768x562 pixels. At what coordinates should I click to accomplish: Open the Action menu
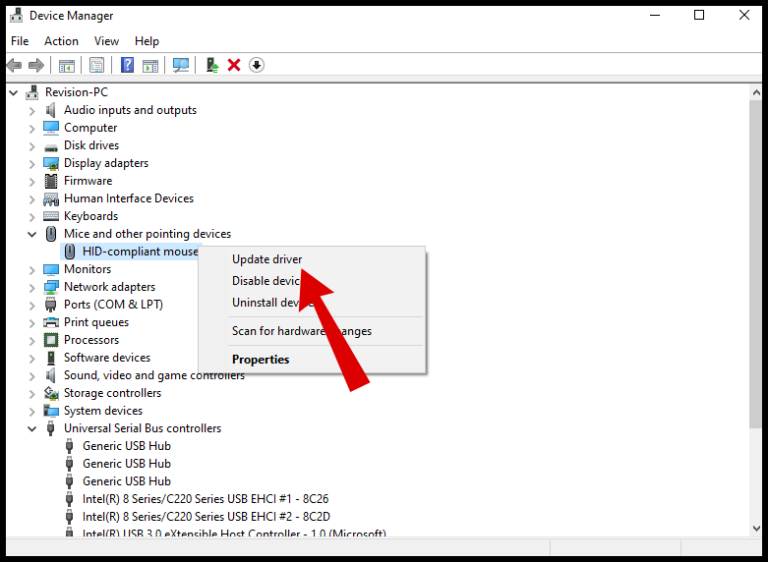click(x=61, y=41)
